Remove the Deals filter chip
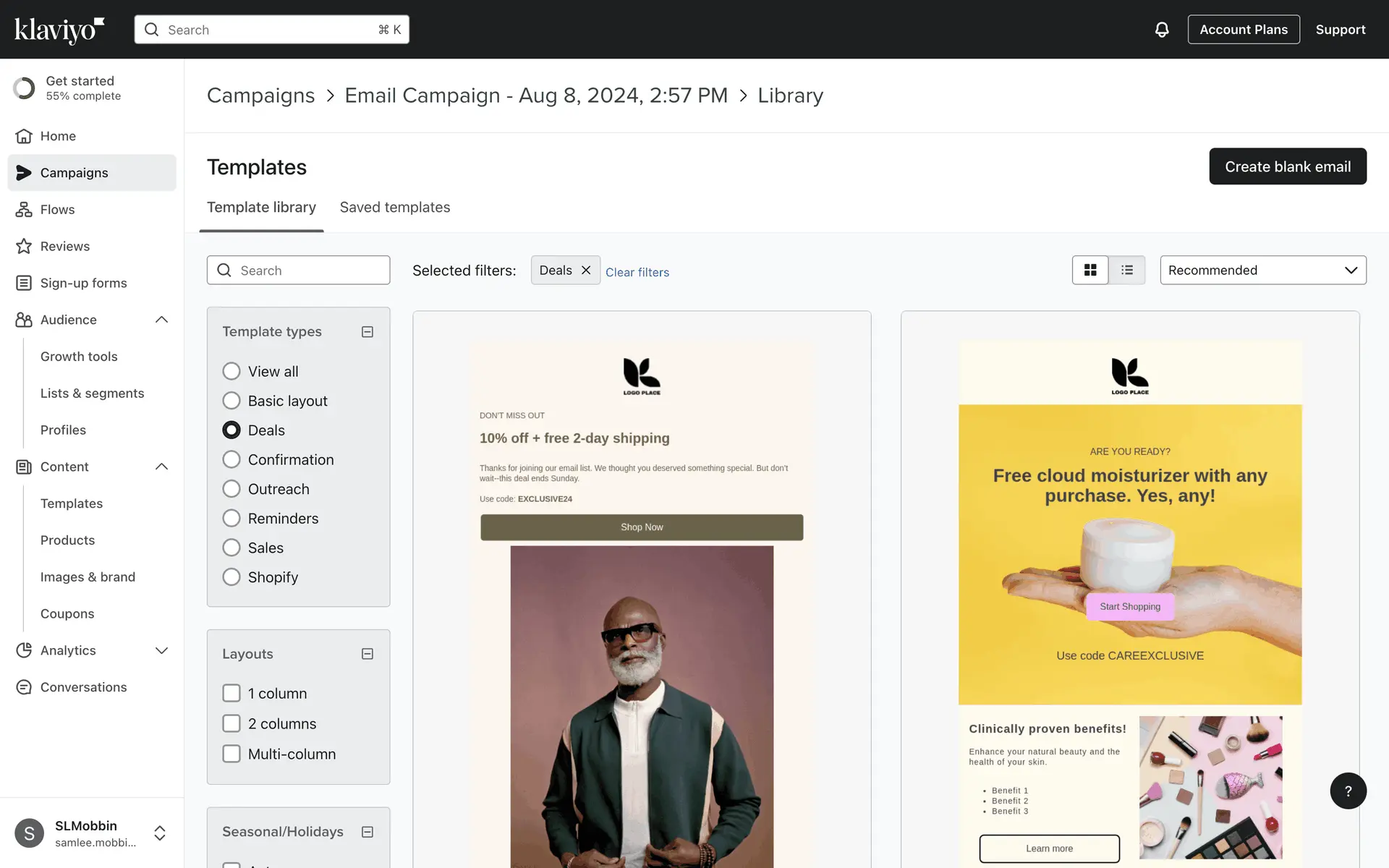Screen dimensions: 1389x868 [x=586, y=270]
